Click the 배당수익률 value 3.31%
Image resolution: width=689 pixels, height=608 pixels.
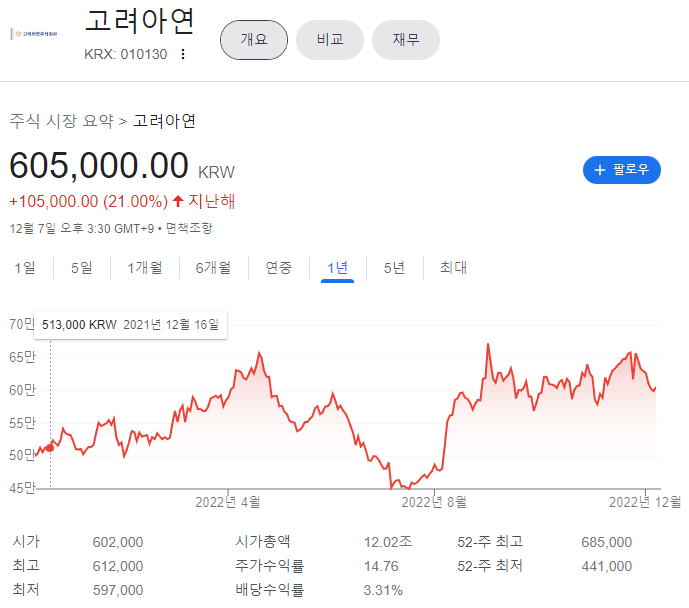point(383,590)
